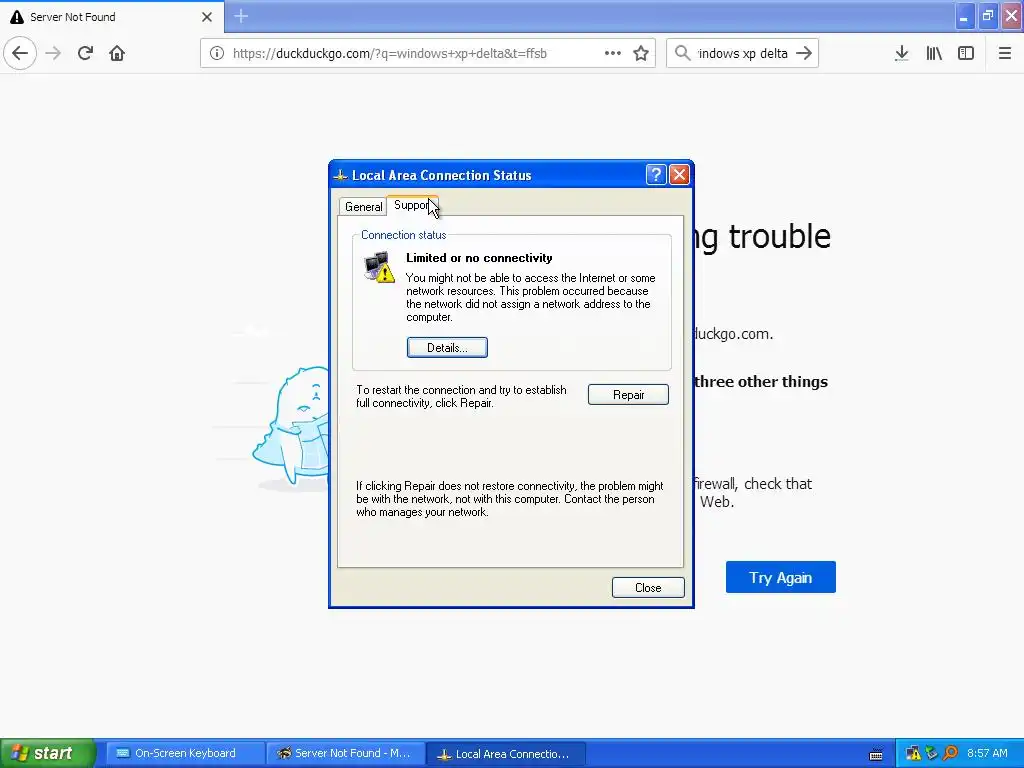Bookmark this page with the star icon

(x=641, y=54)
